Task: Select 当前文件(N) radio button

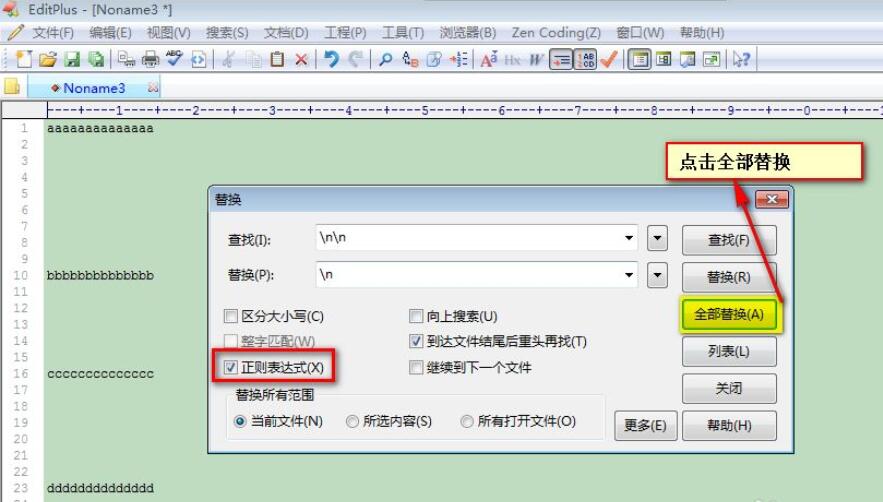Action: tap(240, 421)
